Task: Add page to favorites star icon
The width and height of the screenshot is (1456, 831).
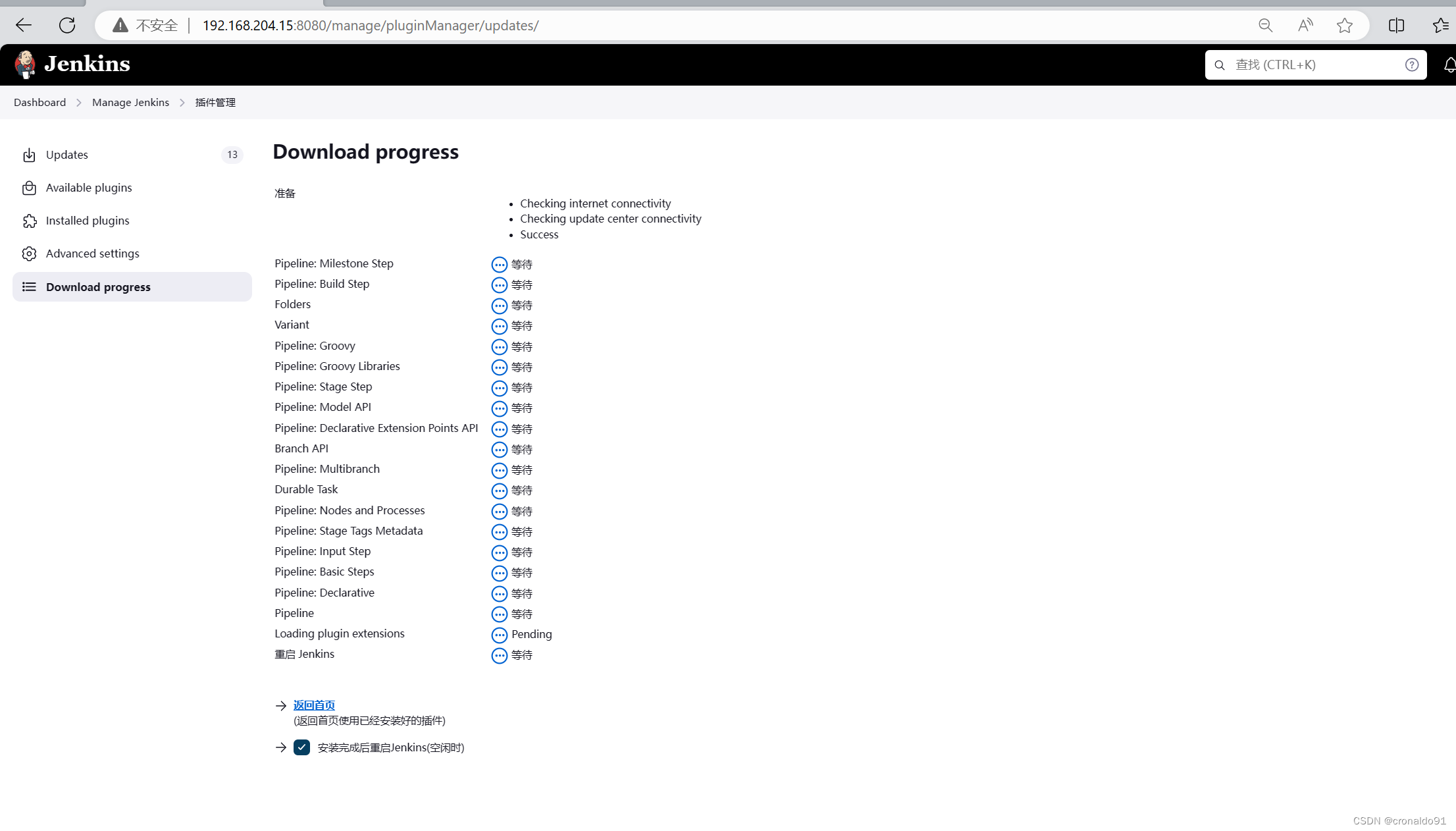Action: 1345,26
